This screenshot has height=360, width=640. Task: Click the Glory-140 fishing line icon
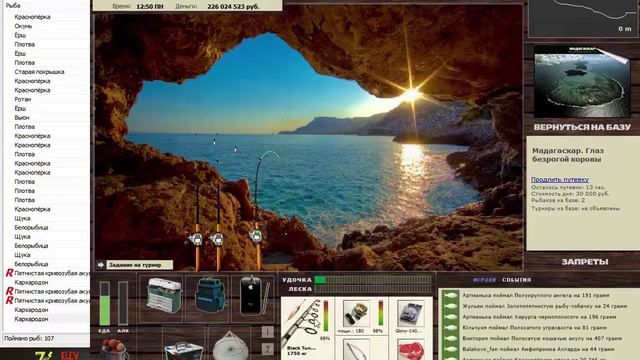410,313
